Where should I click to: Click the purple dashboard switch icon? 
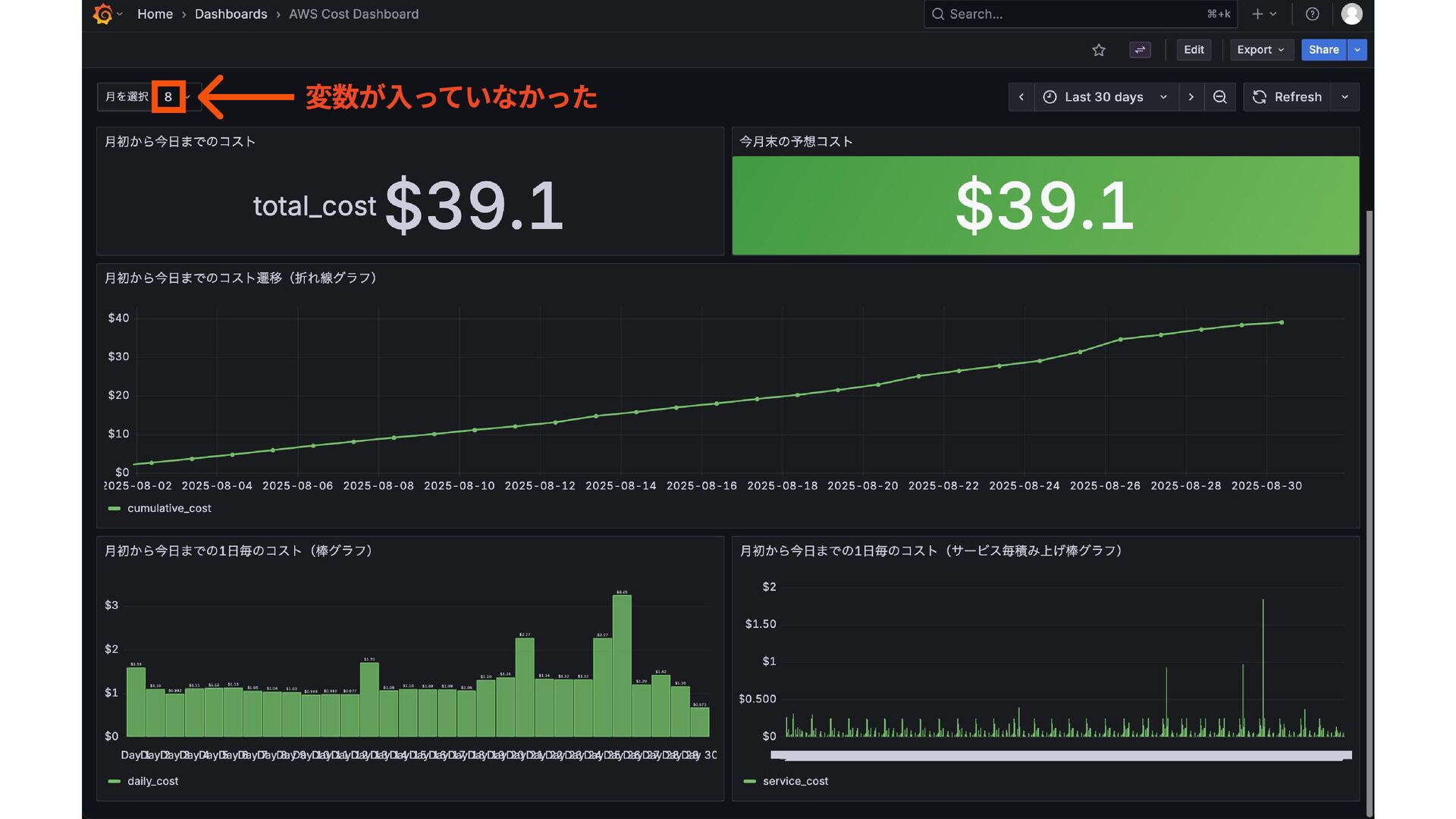coord(1140,50)
